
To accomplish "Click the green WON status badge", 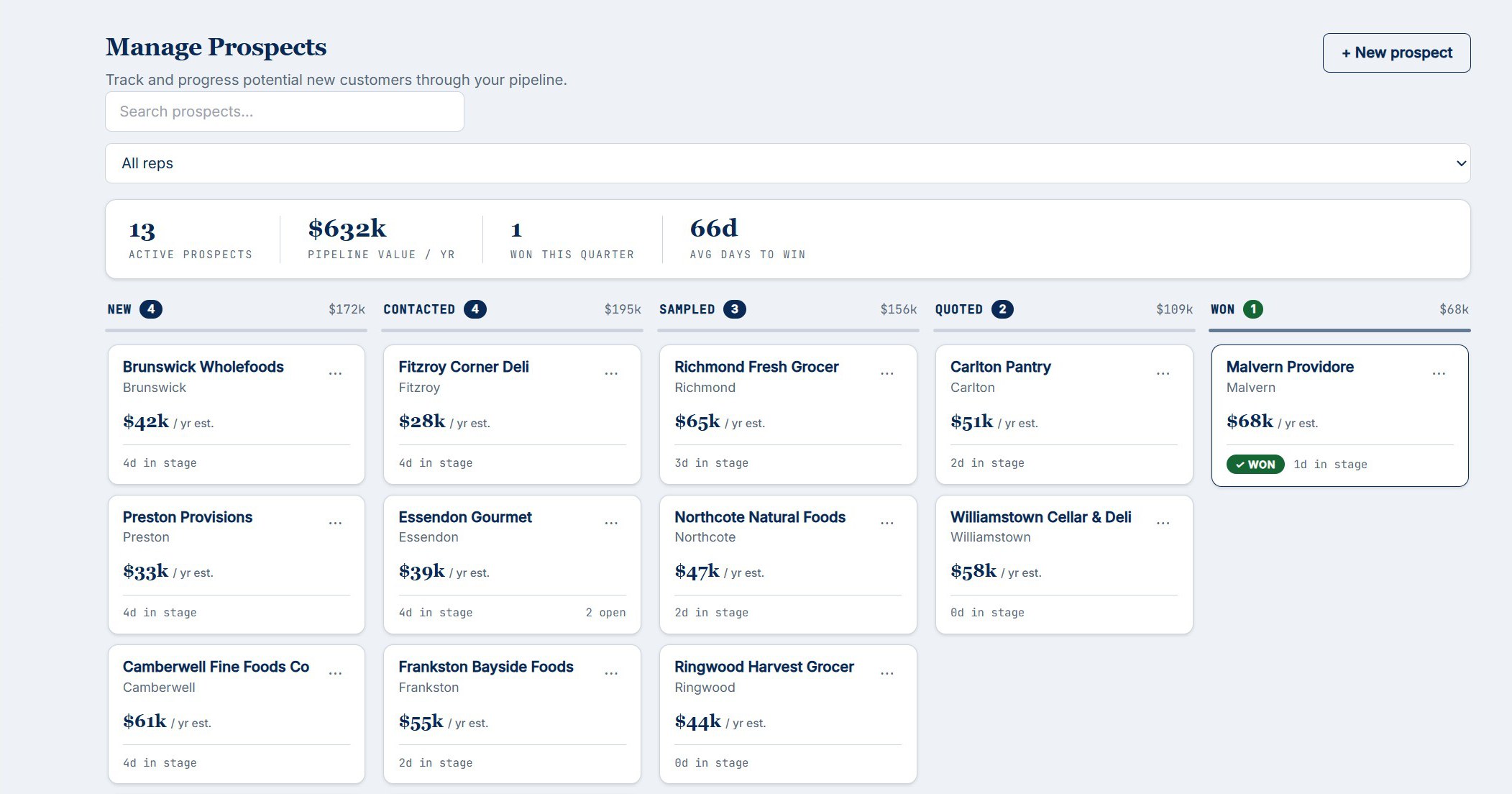I will [1255, 465].
